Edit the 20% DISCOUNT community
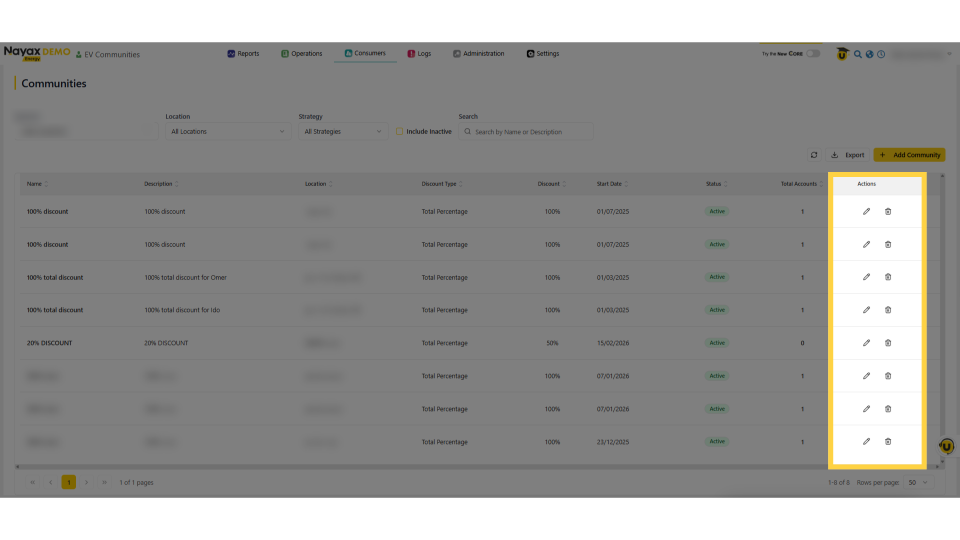This screenshot has width=960, height=540. pyautogui.click(x=866, y=343)
